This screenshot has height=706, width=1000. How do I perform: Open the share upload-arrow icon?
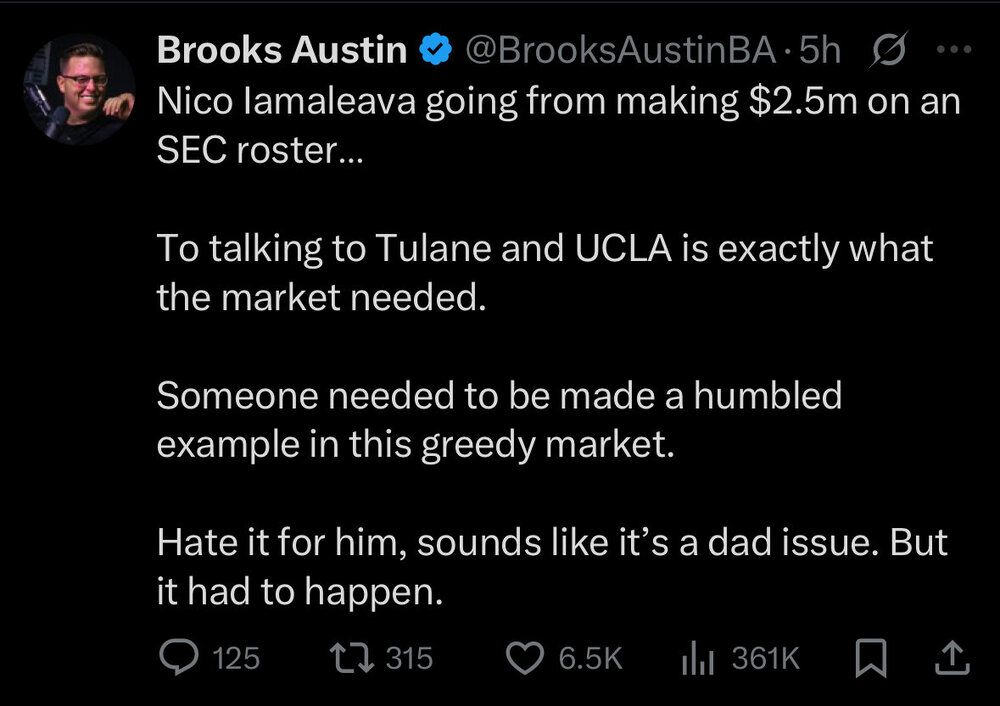click(x=952, y=657)
